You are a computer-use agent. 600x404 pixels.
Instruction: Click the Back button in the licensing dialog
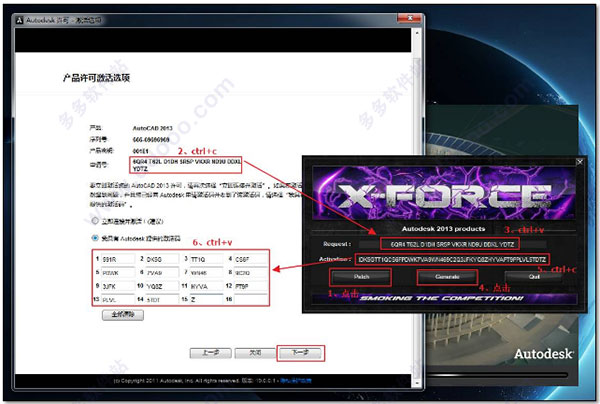coord(210,353)
